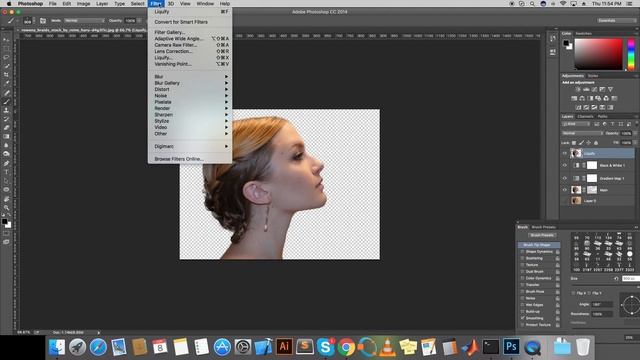Screen dimensions: 640x360
Task: Add a Curves adjustment
Action: pyautogui.click(x=594, y=89)
